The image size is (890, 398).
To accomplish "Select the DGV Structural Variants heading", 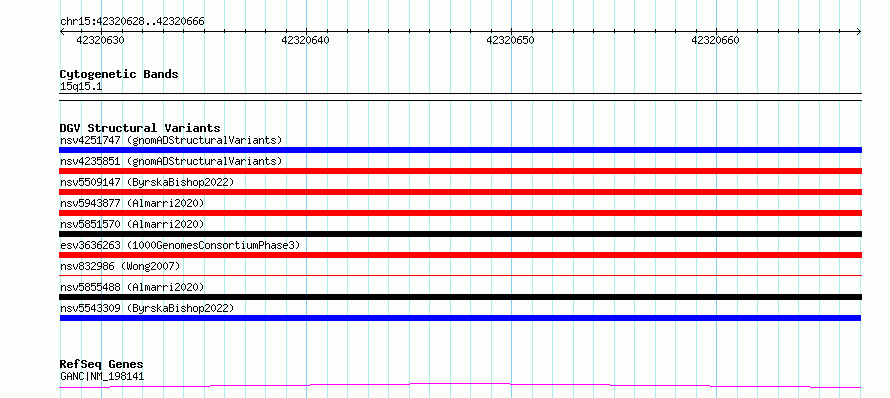I will pyautogui.click(x=140, y=128).
